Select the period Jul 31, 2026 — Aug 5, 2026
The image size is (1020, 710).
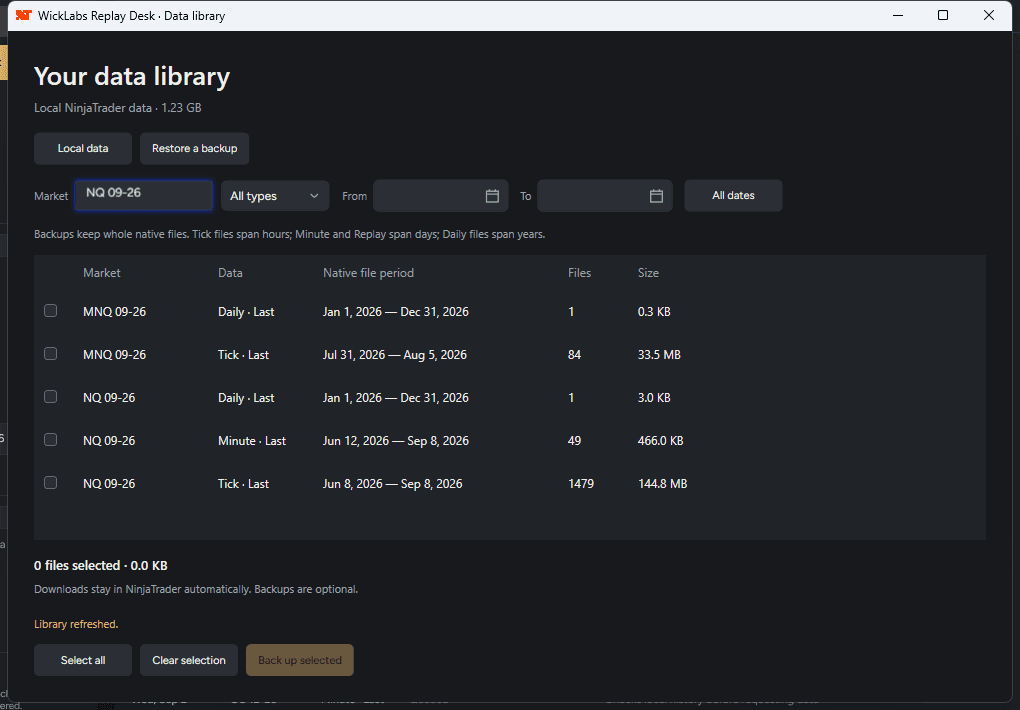394,355
